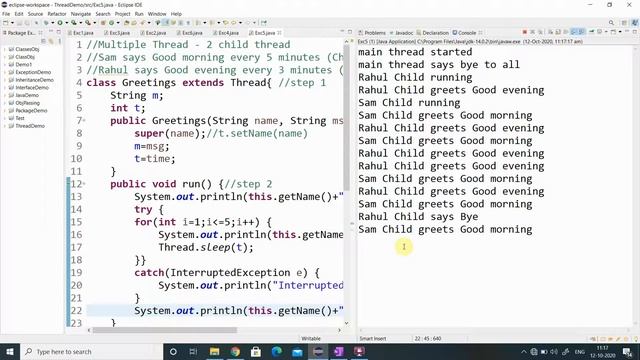This screenshot has width=640, height=360.
Task: Open Eclipse quick access search magnifier
Action: coord(611,22)
